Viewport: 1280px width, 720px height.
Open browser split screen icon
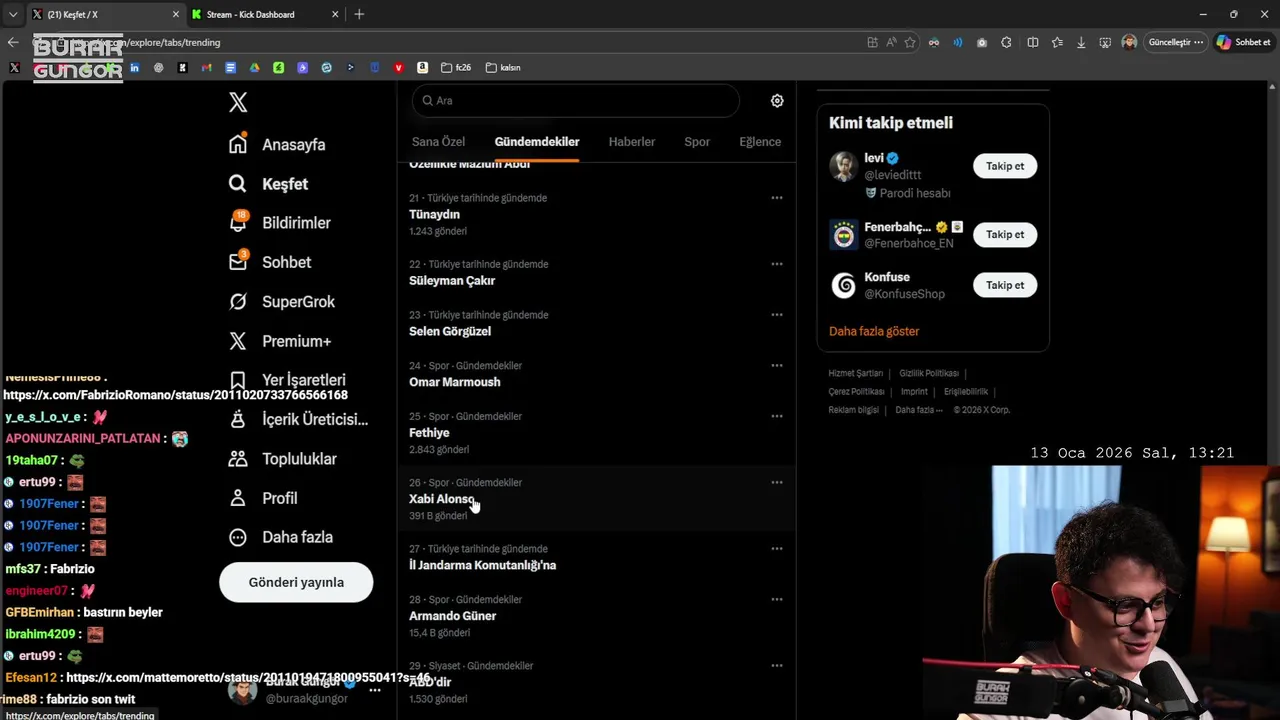(1033, 42)
